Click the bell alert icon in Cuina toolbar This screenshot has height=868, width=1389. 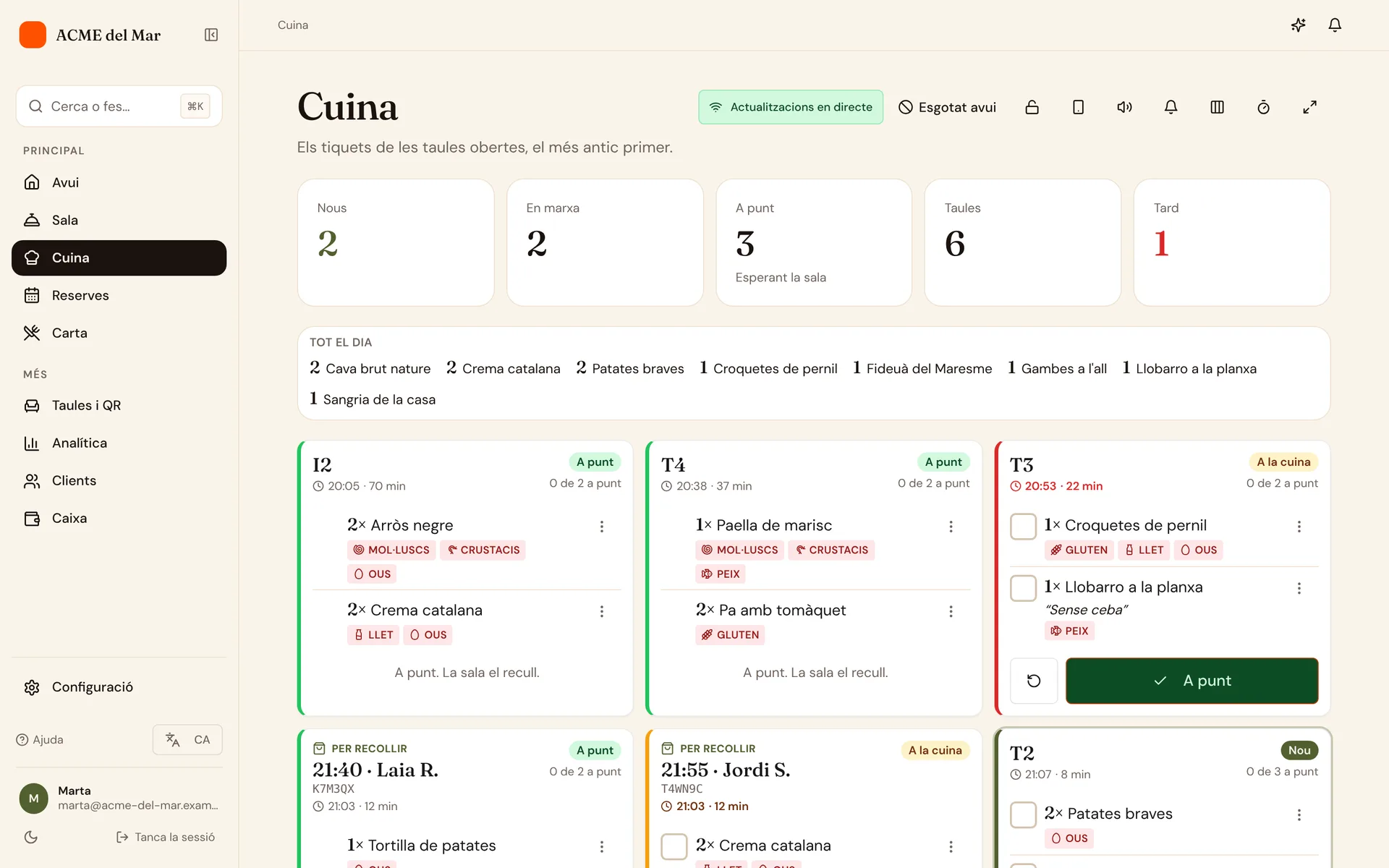pos(1171,107)
